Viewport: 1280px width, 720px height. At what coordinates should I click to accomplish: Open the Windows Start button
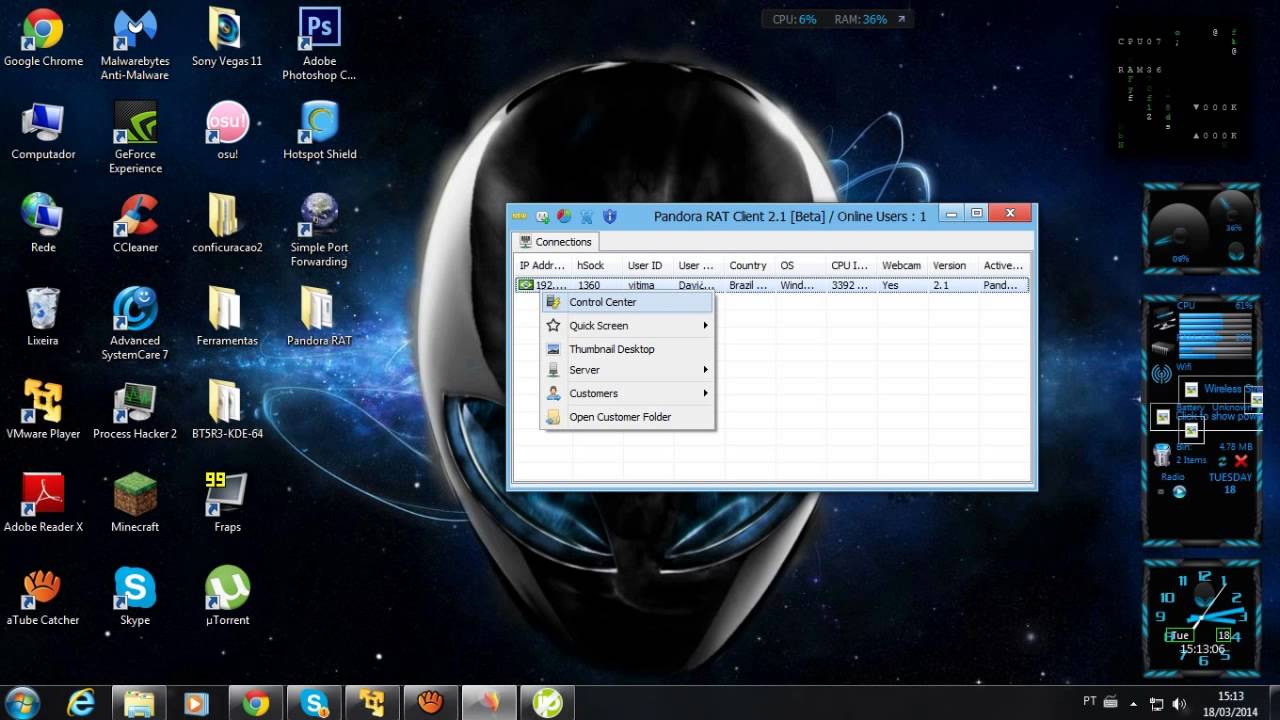pos(23,703)
